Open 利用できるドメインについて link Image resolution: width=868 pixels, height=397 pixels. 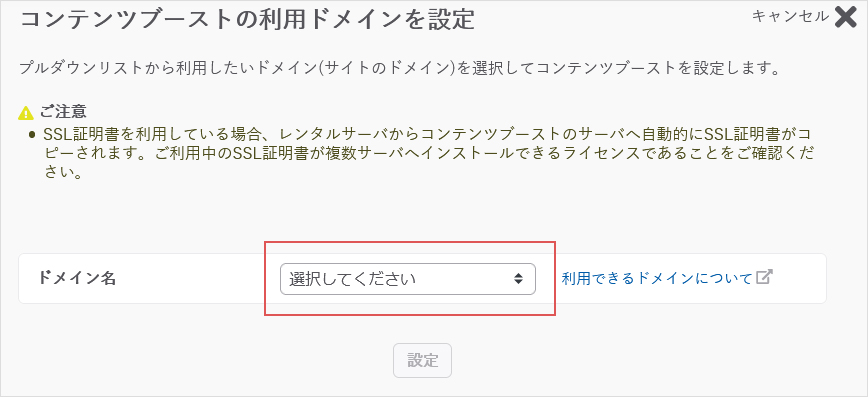click(657, 278)
